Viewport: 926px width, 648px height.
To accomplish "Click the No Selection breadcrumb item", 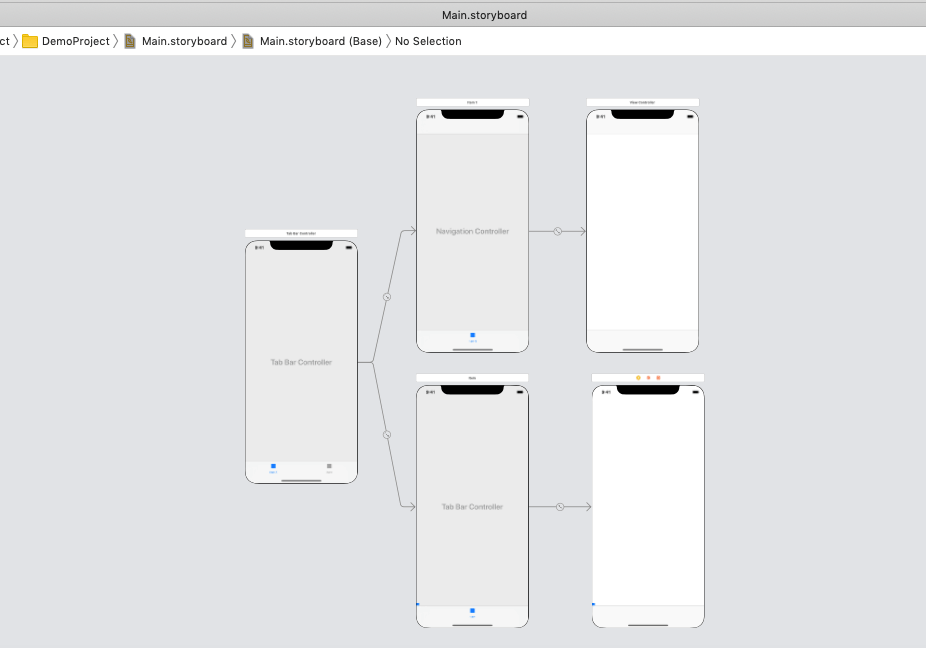I will click(x=428, y=41).
